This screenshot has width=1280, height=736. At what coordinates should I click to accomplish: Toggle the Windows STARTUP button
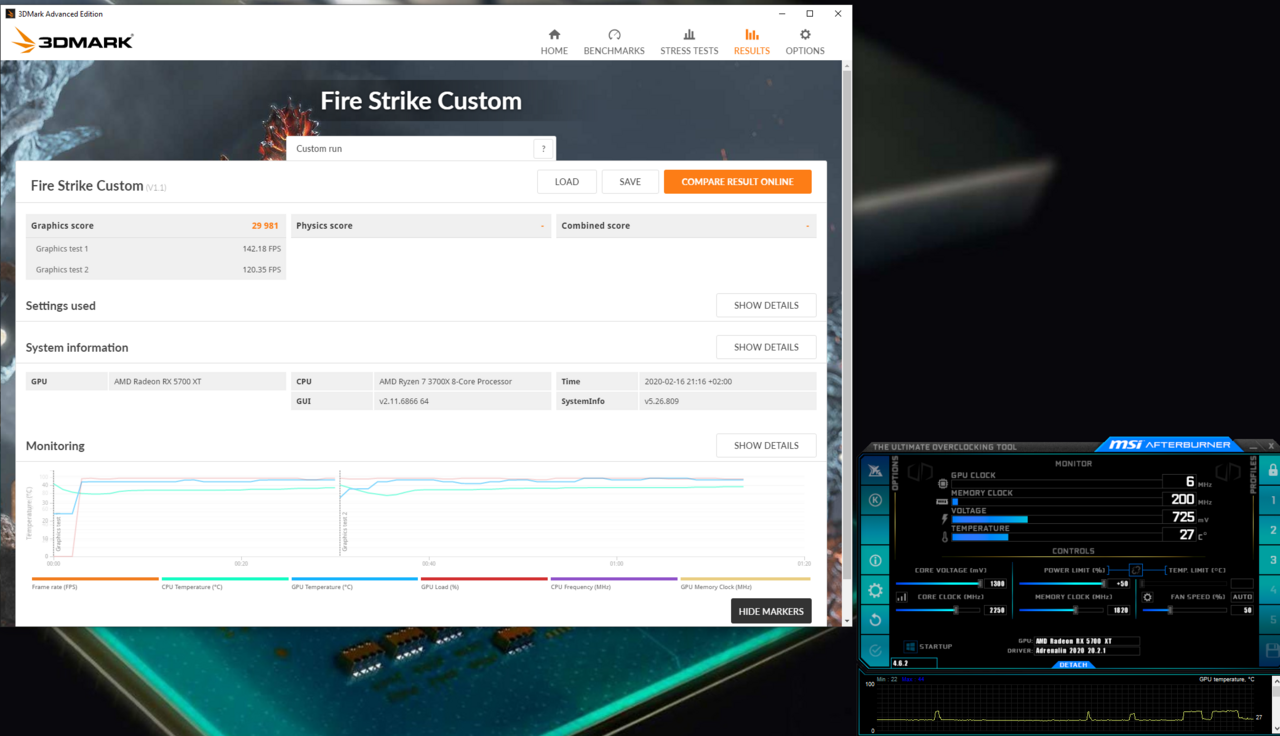[928, 647]
